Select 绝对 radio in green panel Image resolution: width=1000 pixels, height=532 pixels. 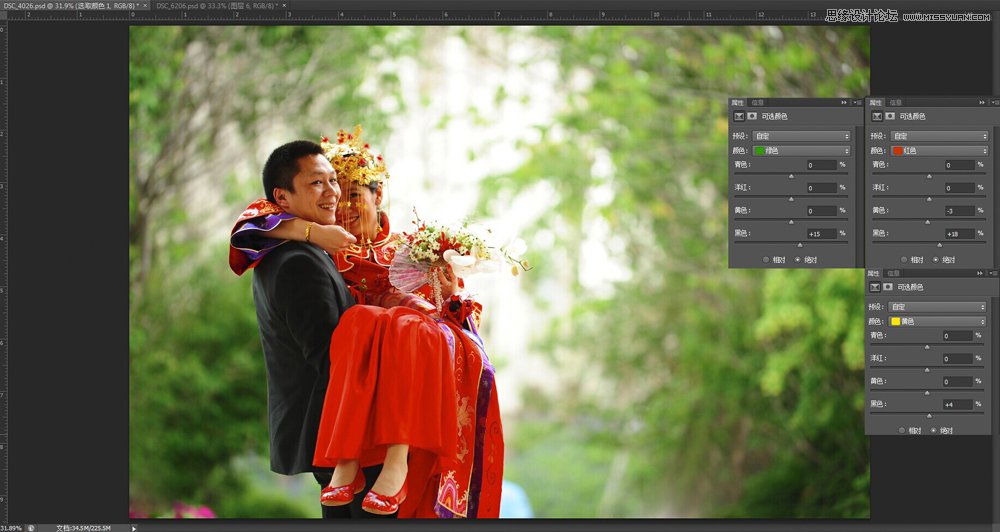click(798, 260)
